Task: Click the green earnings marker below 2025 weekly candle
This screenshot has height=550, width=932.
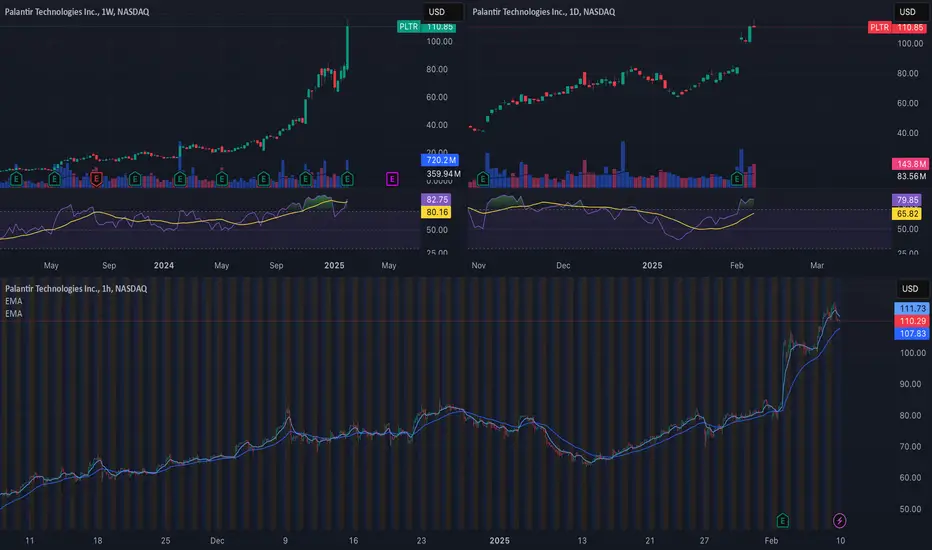Action: pyautogui.click(x=347, y=178)
